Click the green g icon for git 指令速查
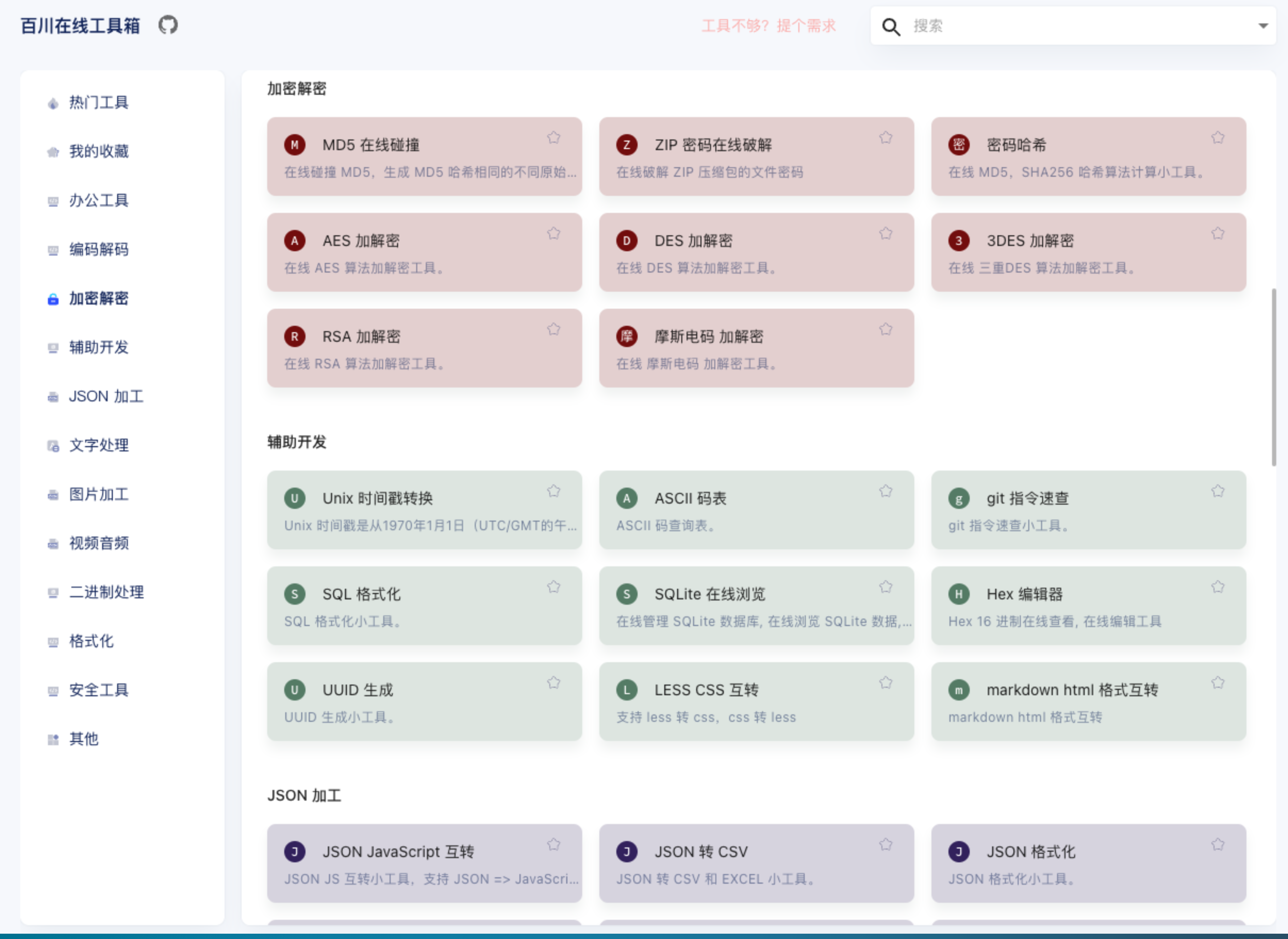 click(x=959, y=499)
